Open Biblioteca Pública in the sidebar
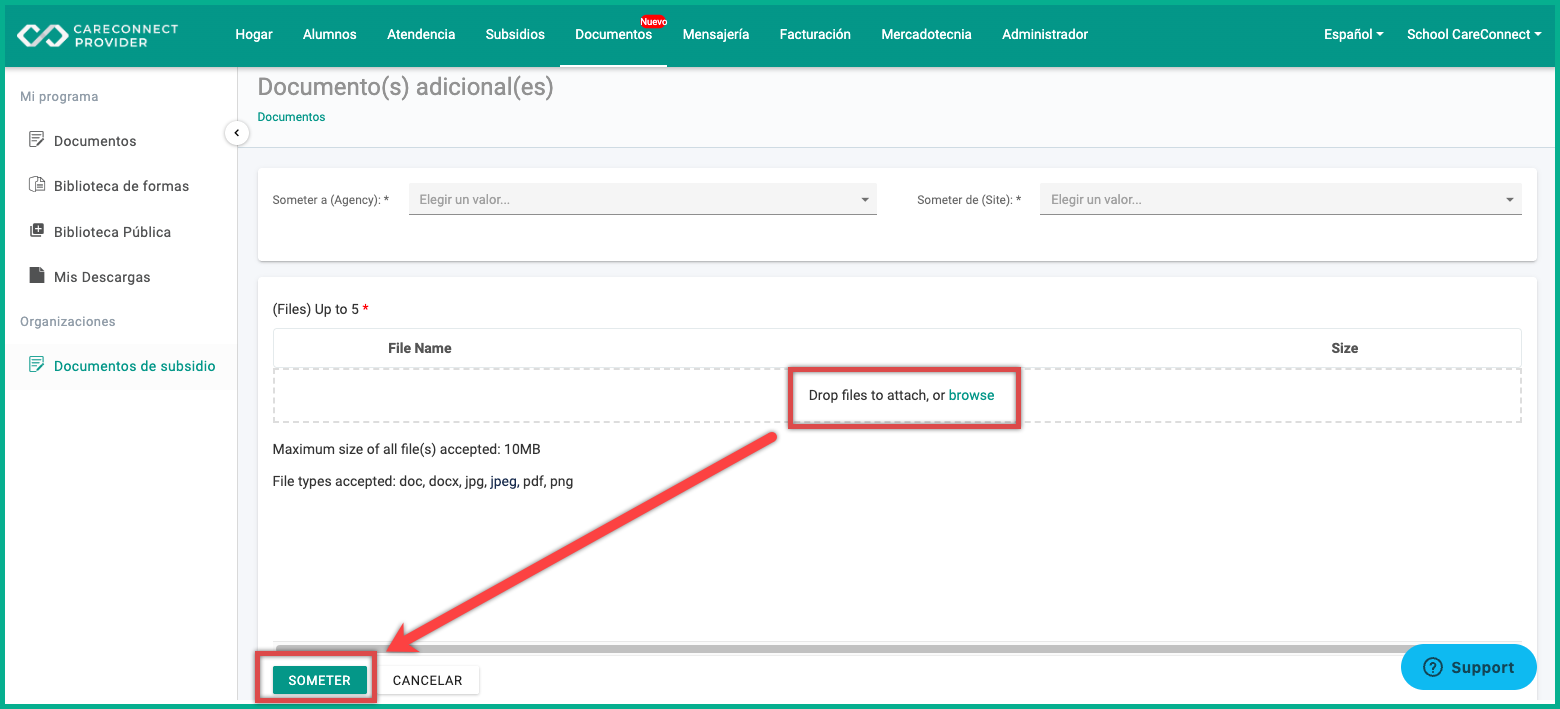1560x709 pixels. [x=112, y=232]
